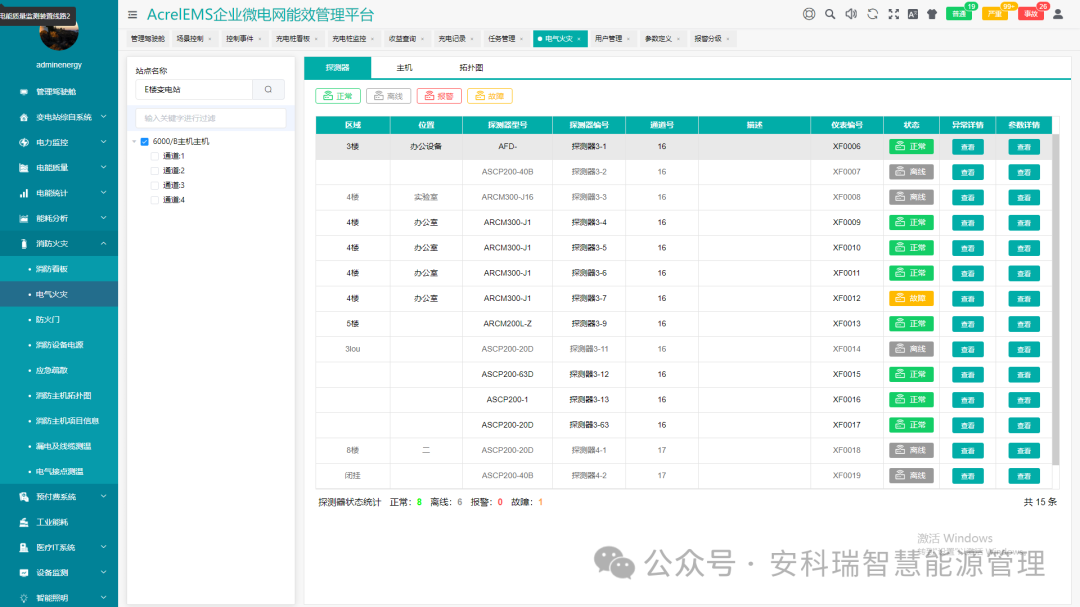Viewport: 1080px width, 607px height.
Task: Open the user avatar icon at top right
Action: tap(1058, 14)
